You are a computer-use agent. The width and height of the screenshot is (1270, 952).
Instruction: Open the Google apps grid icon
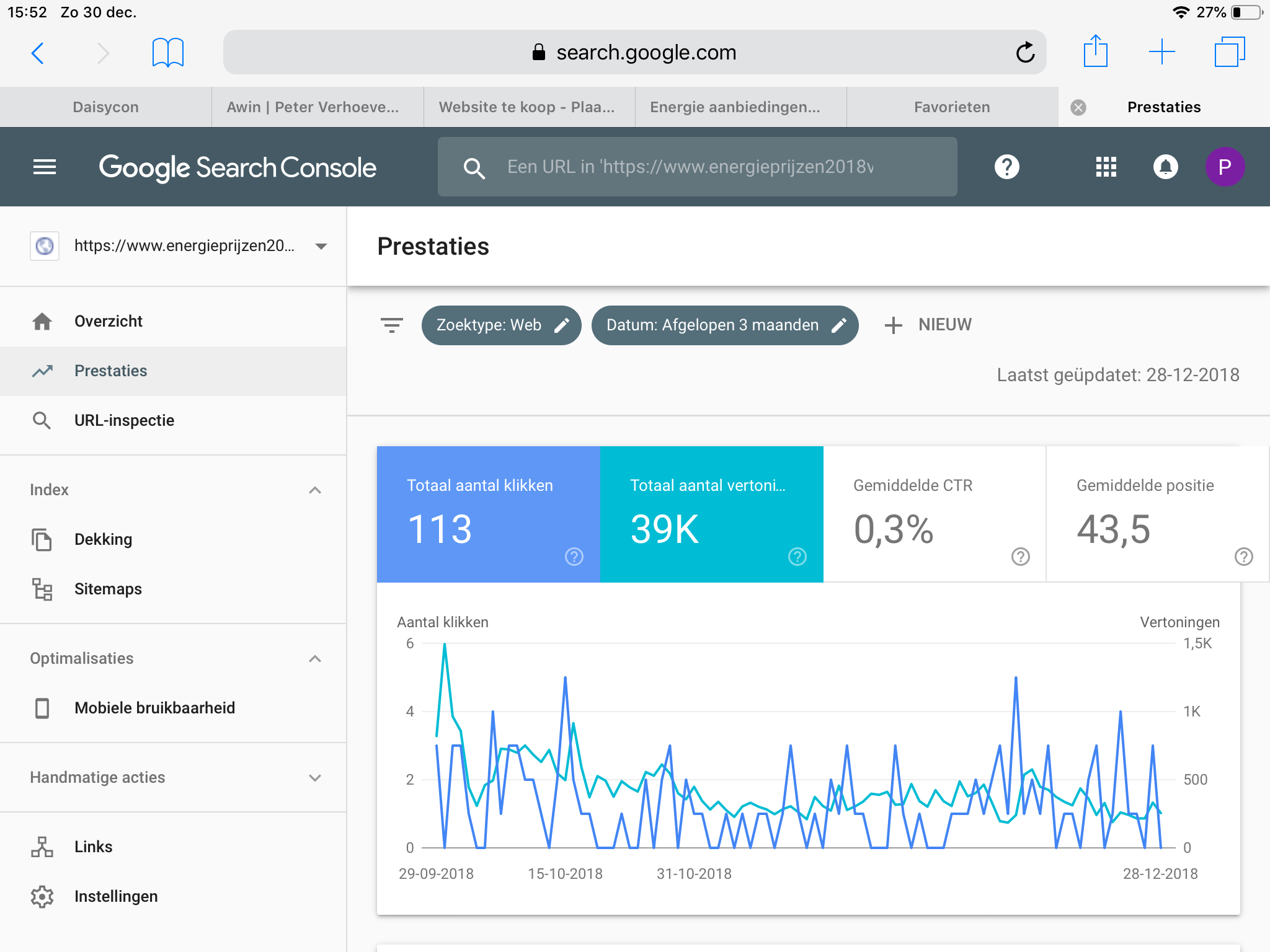(x=1106, y=167)
